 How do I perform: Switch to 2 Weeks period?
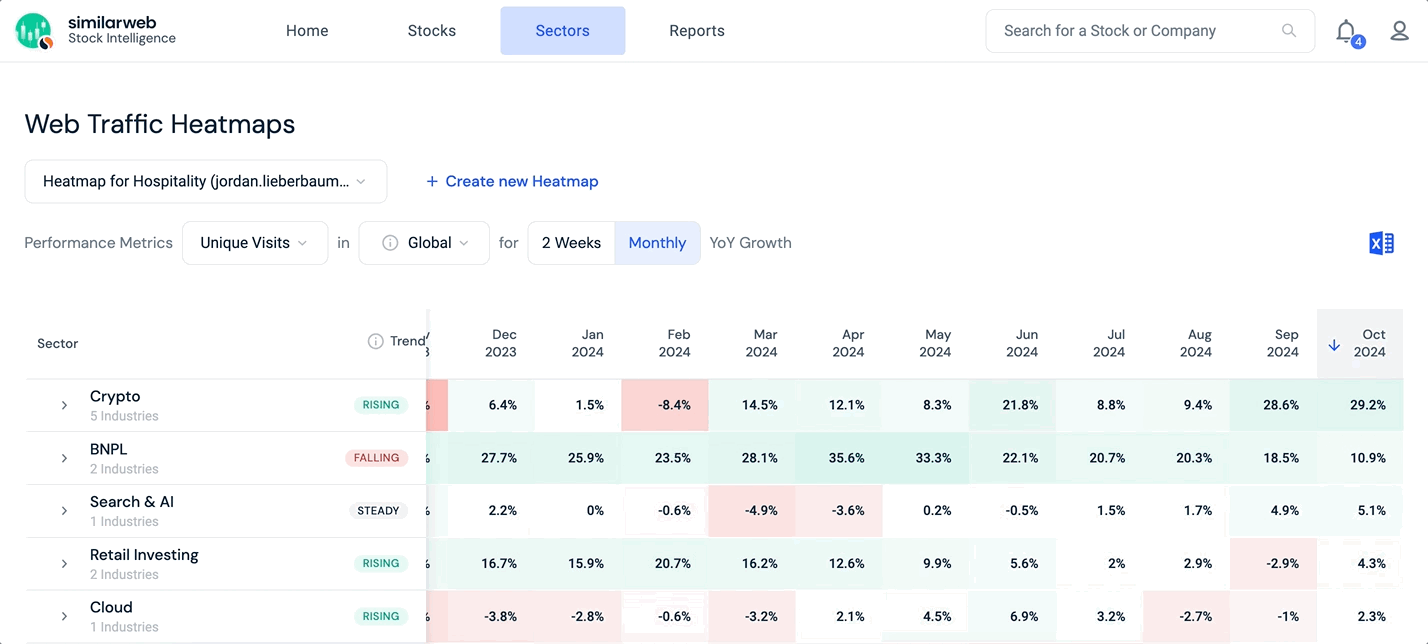coord(571,243)
